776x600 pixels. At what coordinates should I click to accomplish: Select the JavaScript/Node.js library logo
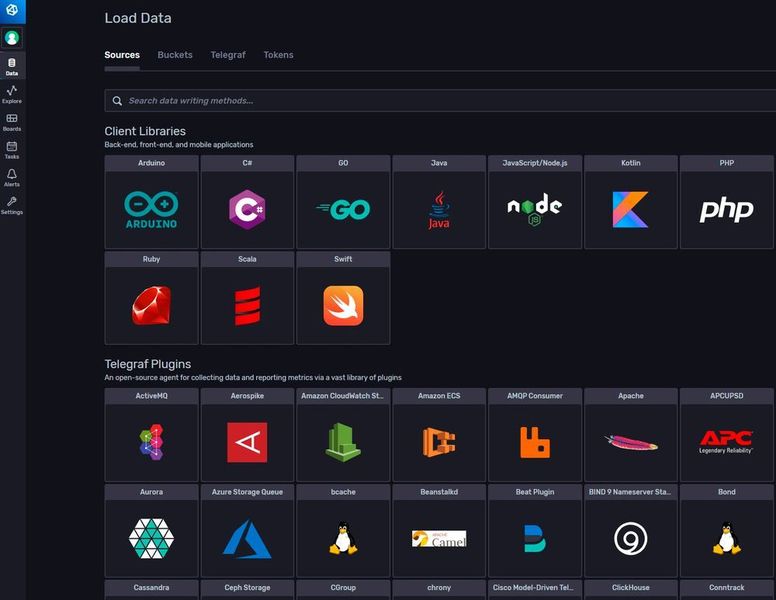534,210
